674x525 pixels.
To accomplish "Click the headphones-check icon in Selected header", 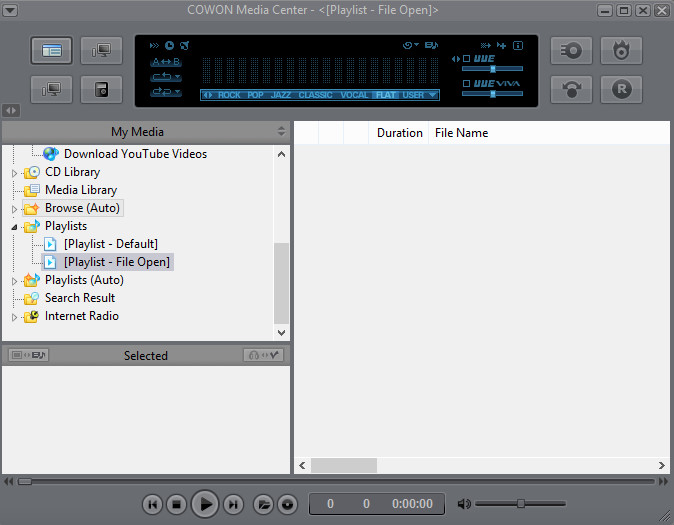I will pos(263,355).
